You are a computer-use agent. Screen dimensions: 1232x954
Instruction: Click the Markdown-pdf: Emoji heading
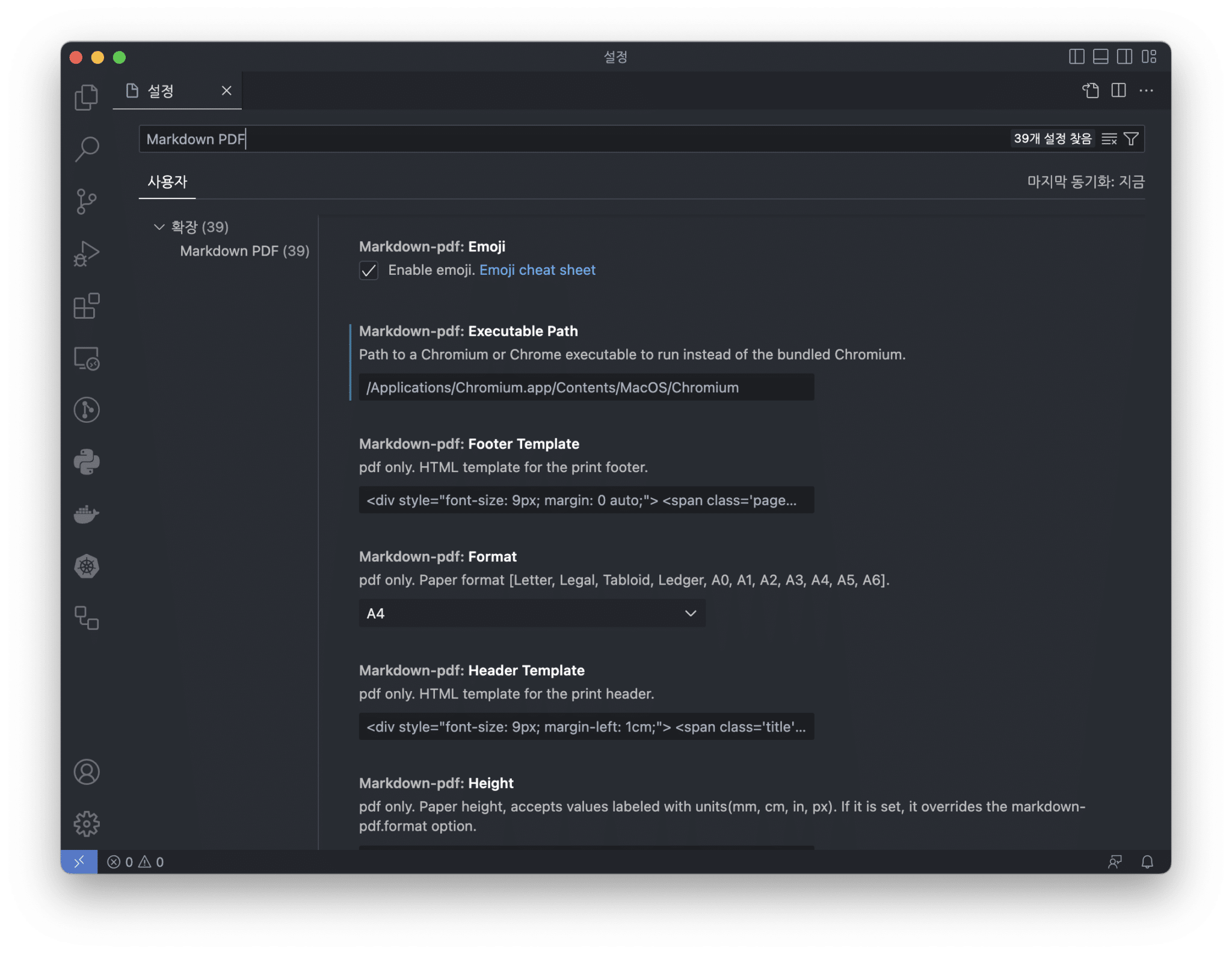tap(432, 247)
